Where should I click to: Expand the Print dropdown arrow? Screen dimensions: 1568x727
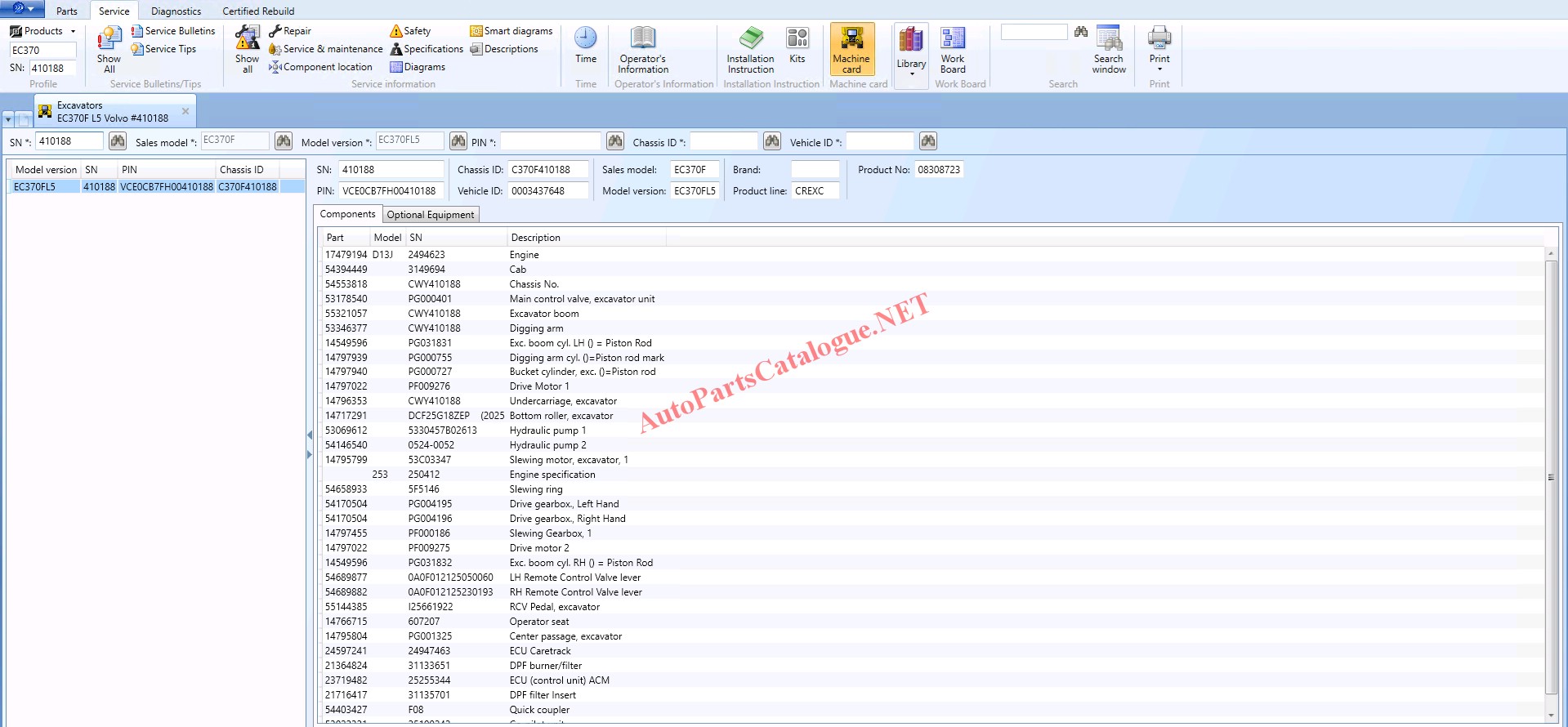tap(1159, 69)
